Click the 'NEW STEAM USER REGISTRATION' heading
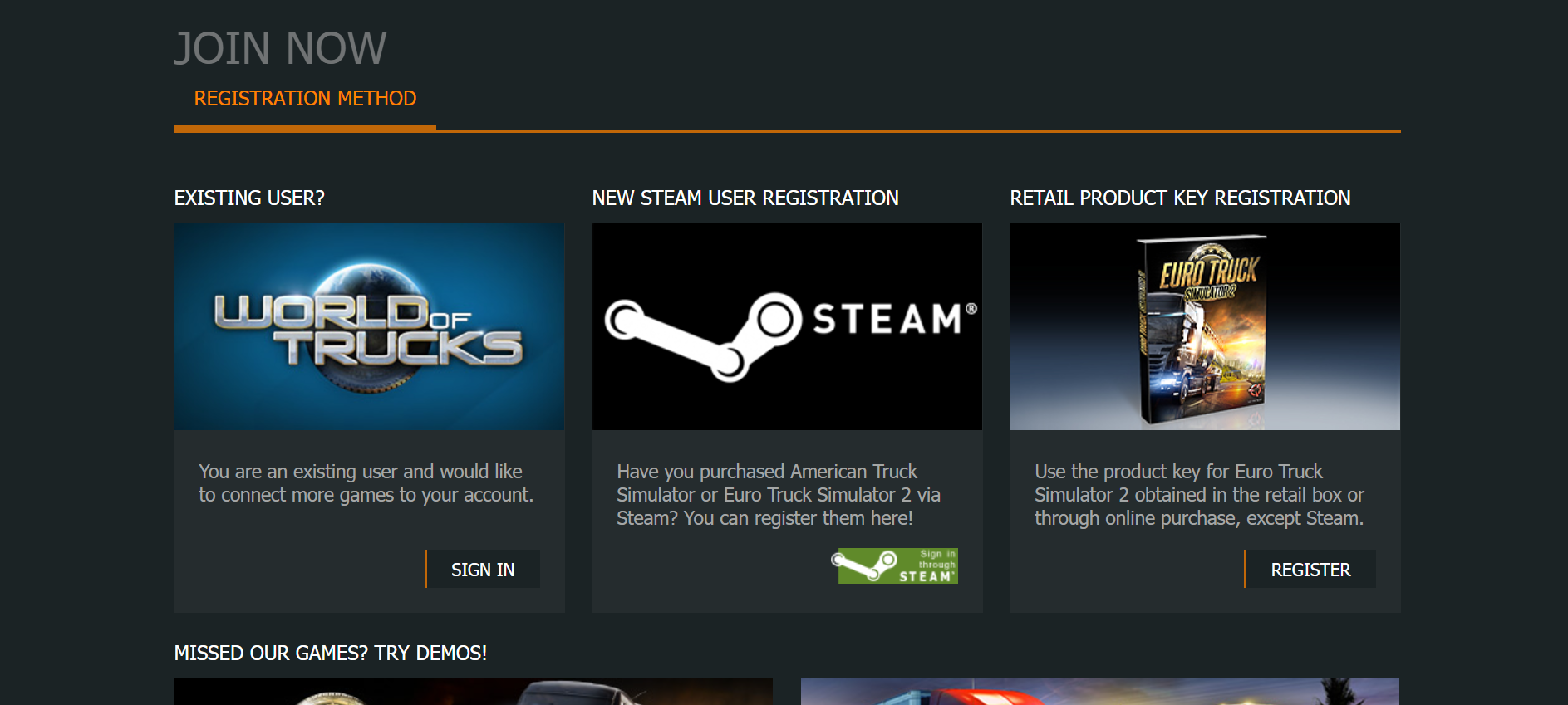The width and height of the screenshot is (1568, 705). (x=745, y=198)
